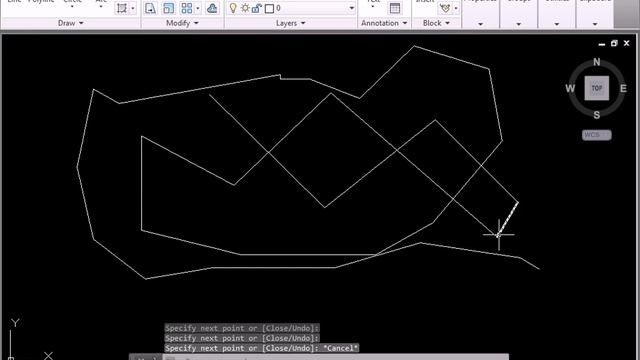Open the Circle tool dropdown arrow
This screenshot has width=640, height=360.
[x=72, y=7]
